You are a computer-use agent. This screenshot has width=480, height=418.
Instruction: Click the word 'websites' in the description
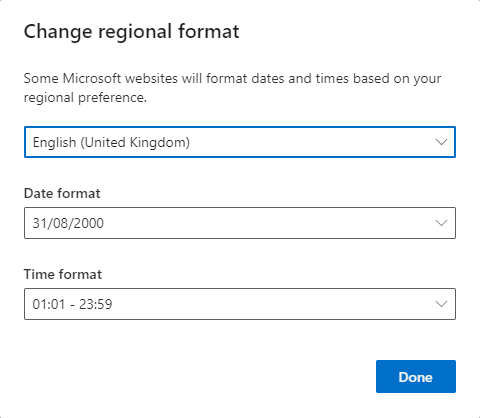tap(151, 79)
